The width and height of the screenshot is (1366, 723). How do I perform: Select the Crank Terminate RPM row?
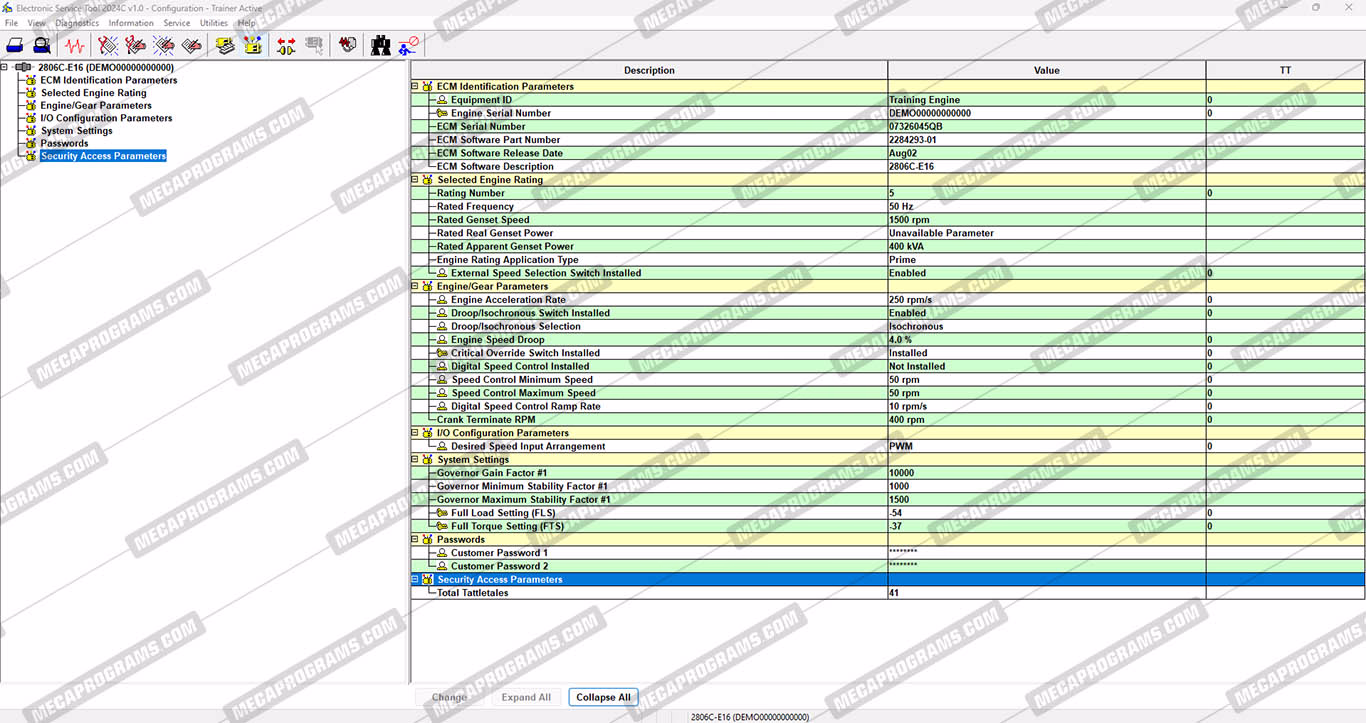coord(888,420)
